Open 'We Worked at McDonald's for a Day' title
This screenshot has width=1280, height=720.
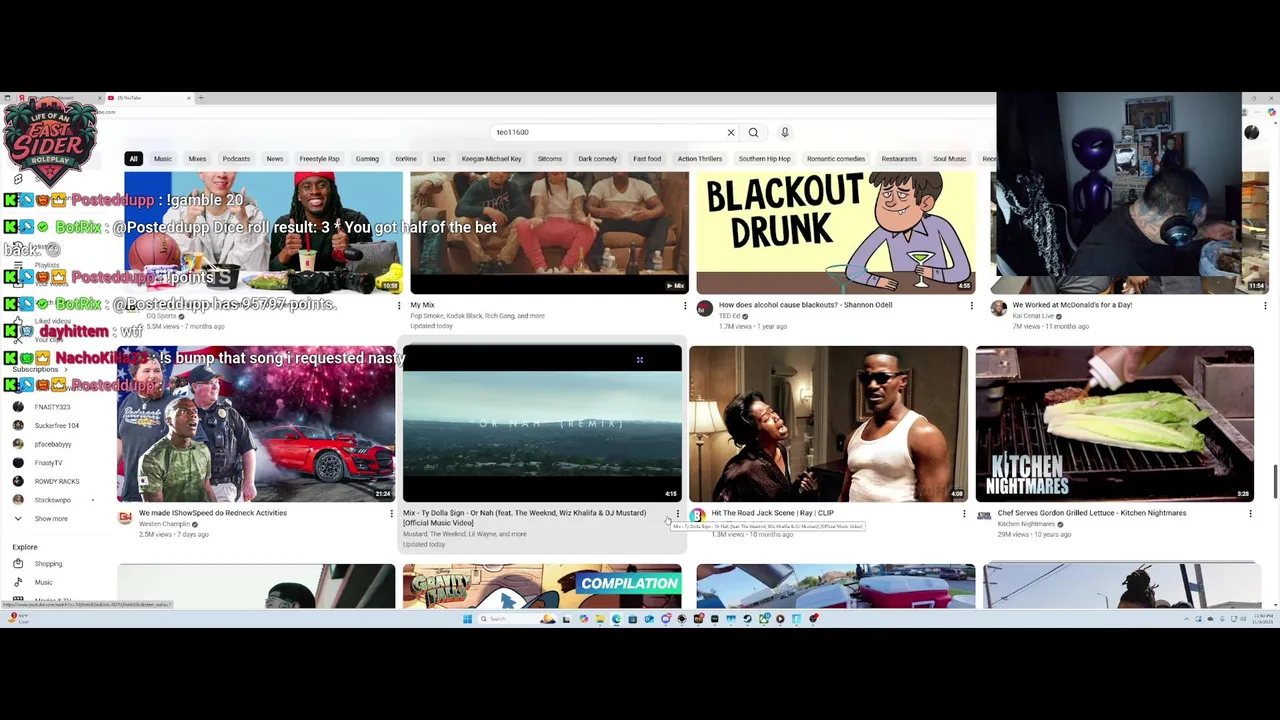tap(1072, 305)
